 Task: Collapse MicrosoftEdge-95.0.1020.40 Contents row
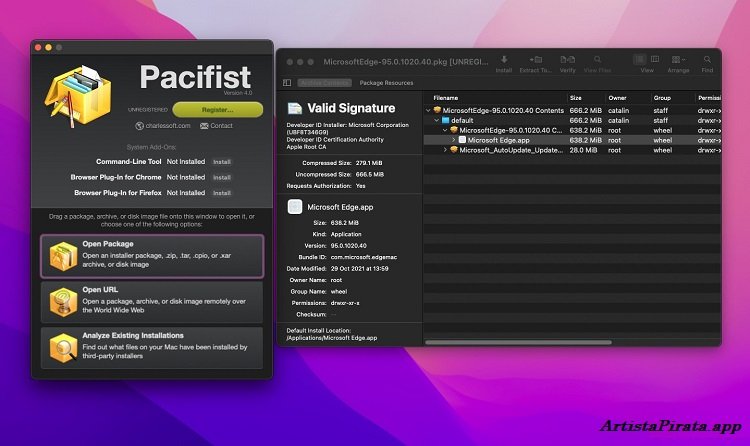pyautogui.click(x=428, y=111)
